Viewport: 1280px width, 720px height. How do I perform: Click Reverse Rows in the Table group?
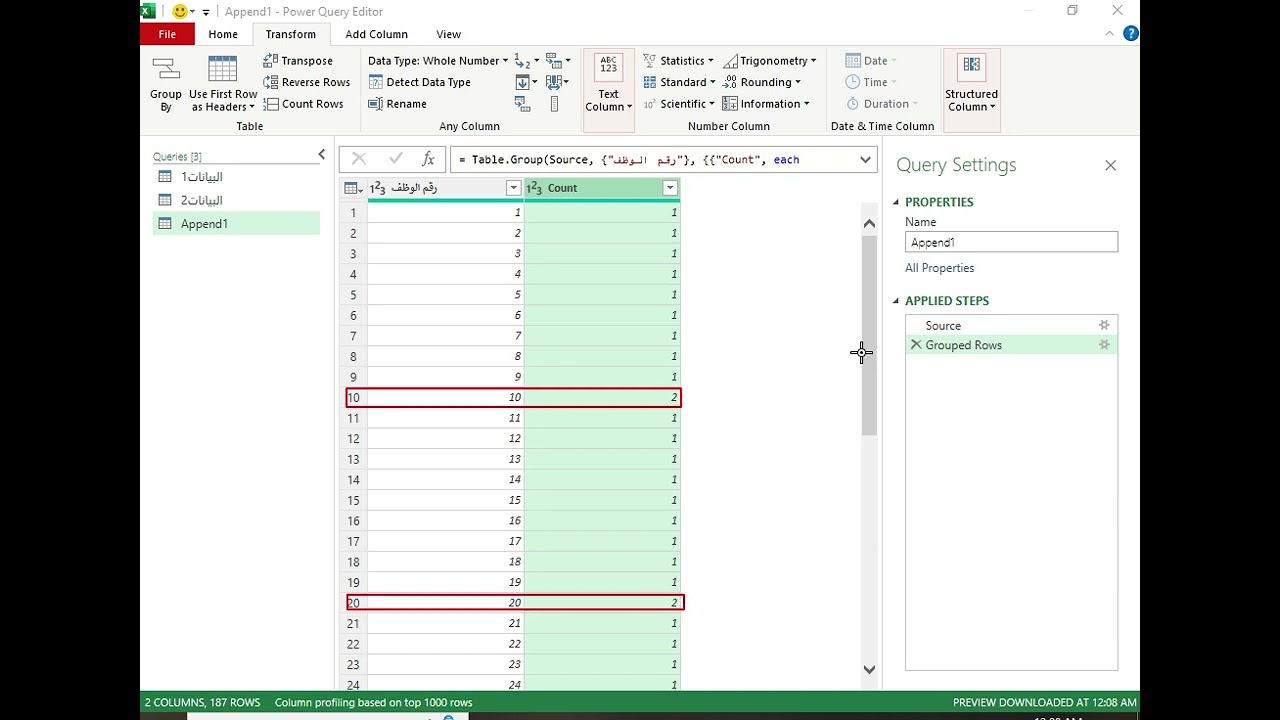[x=307, y=82]
